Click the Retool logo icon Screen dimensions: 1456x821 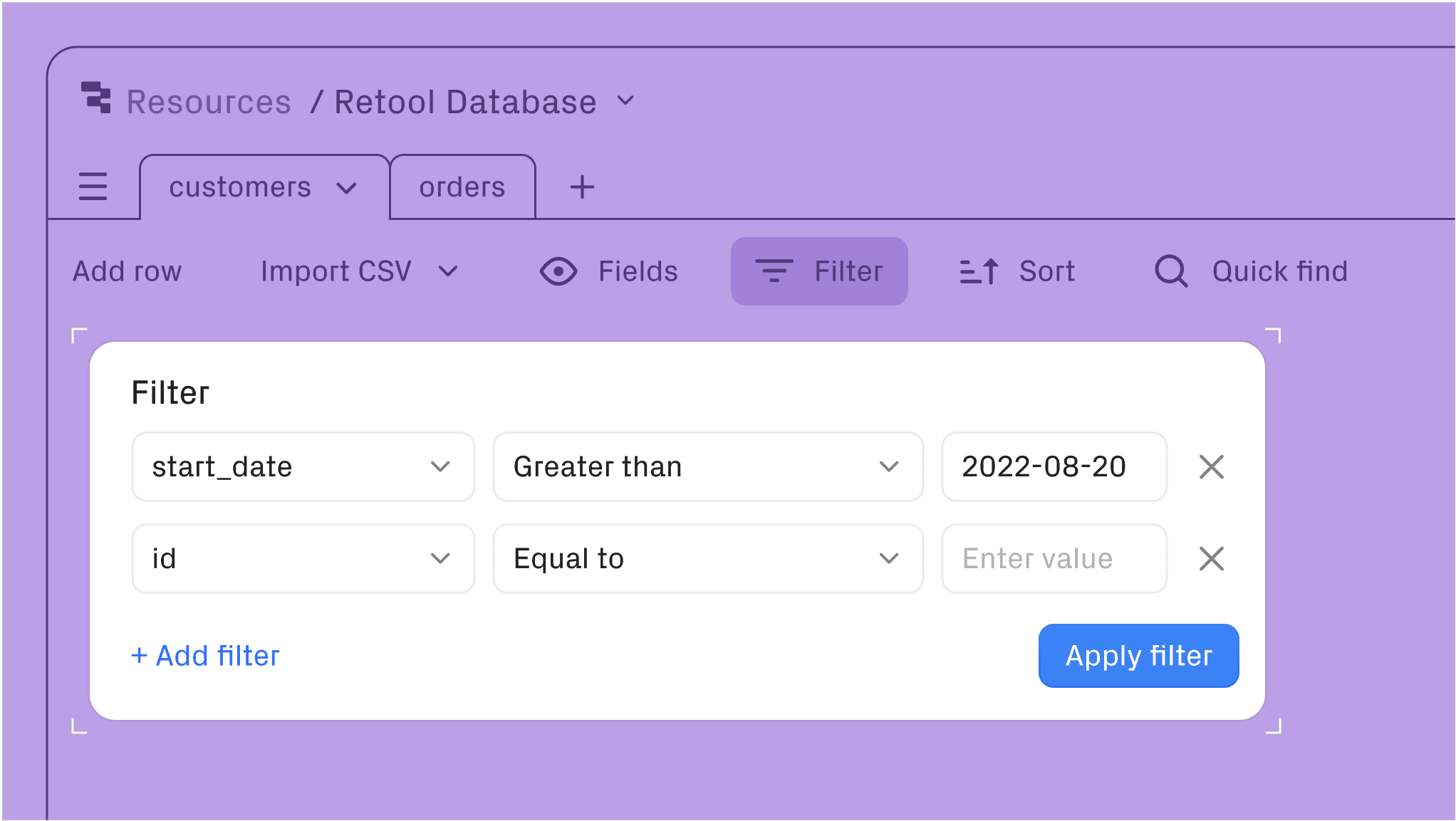96,98
